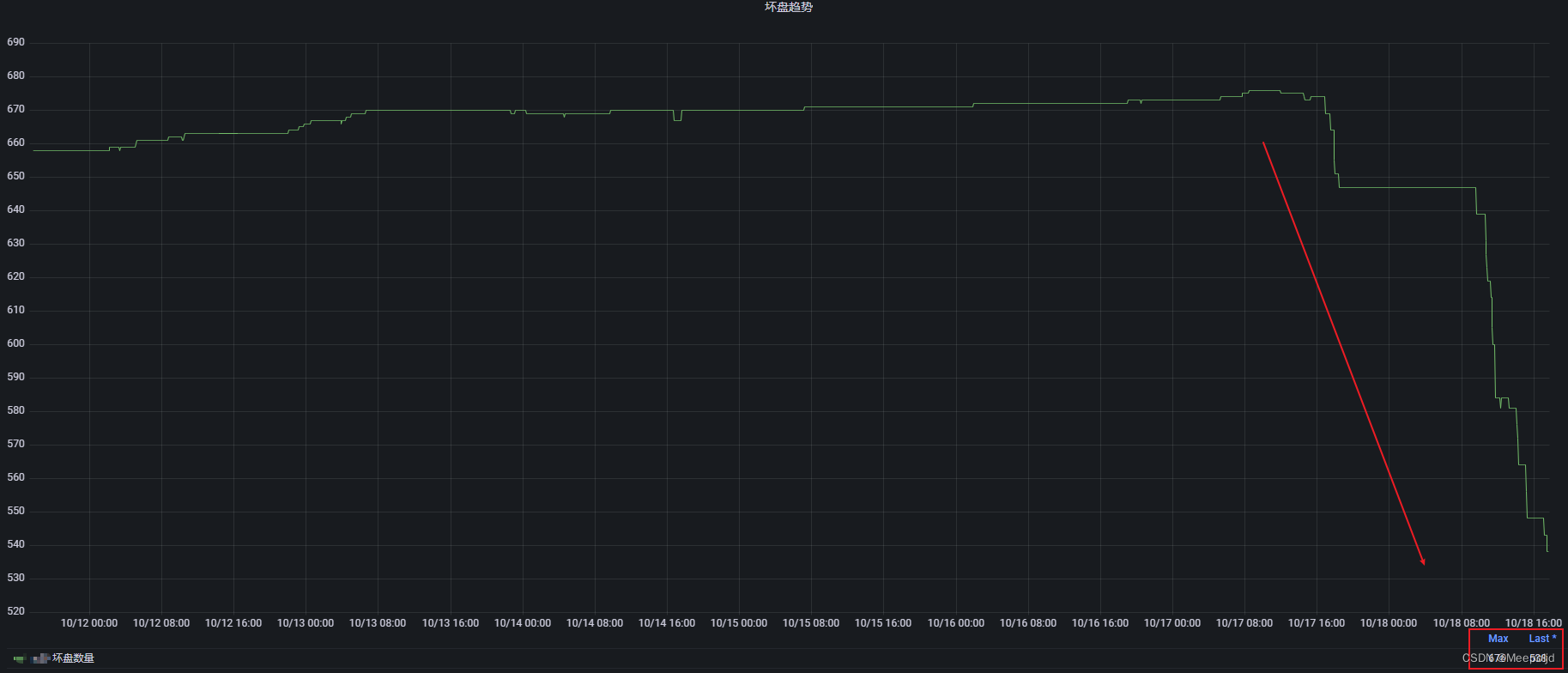
Task: Click the 680 y-axis label
Action: click(15, 76)
